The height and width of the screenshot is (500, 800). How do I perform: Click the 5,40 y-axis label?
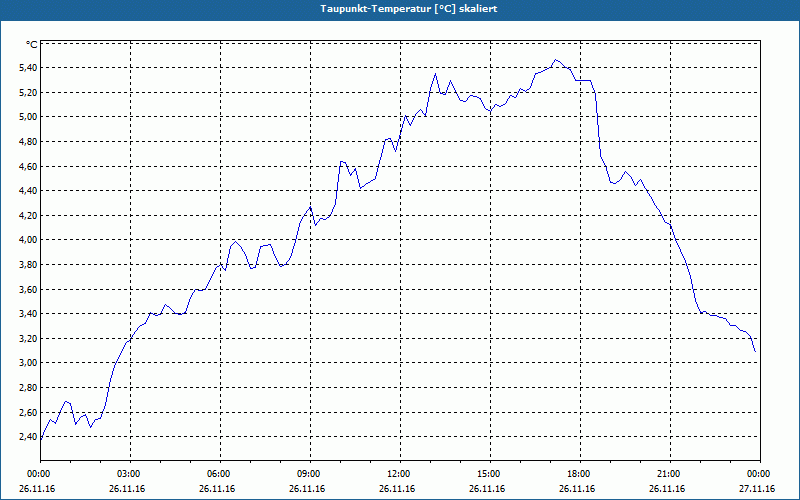[x=29, y=68]
